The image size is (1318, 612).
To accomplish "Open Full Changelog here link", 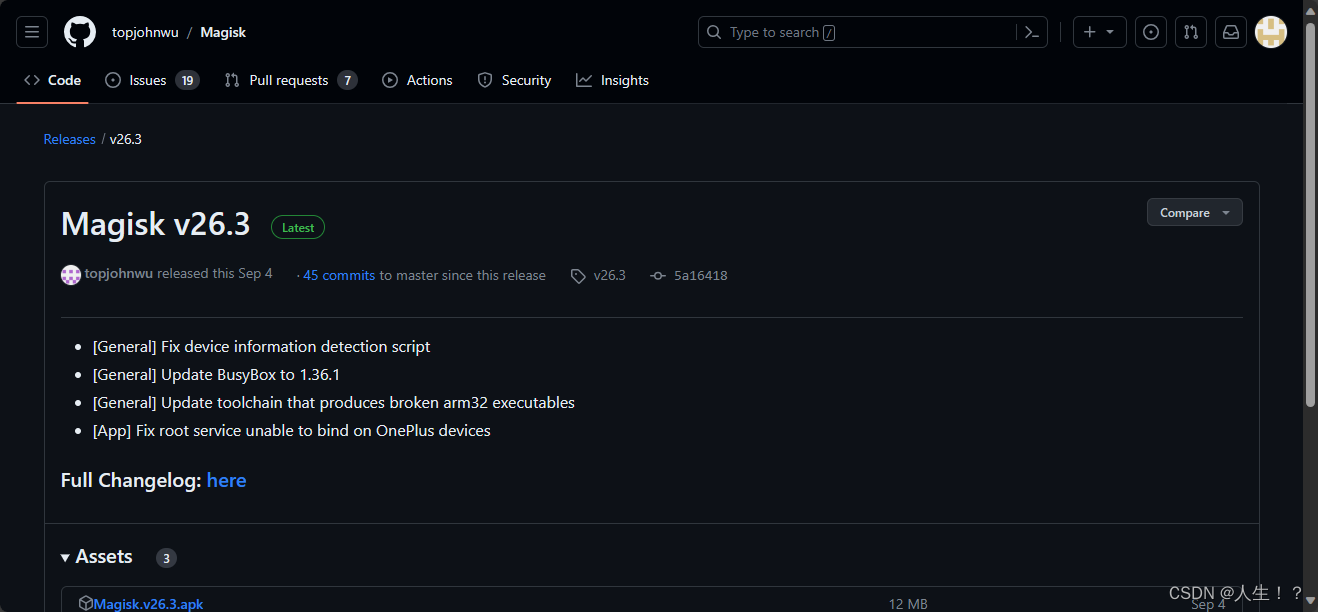I will click(227, 480).
